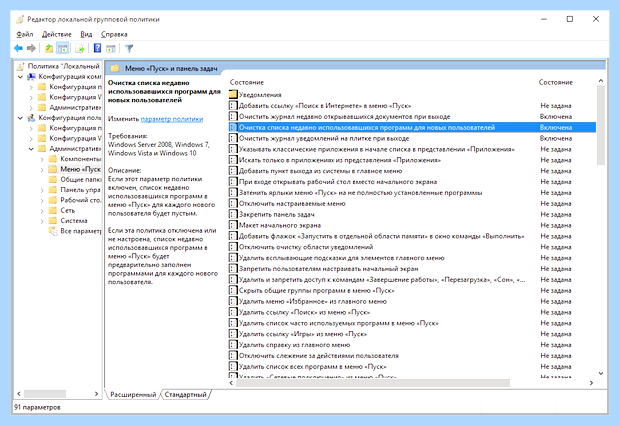Toggle the console tree toolbar button
The height and width of the screenshot is (426, 620).
(62, 48)
